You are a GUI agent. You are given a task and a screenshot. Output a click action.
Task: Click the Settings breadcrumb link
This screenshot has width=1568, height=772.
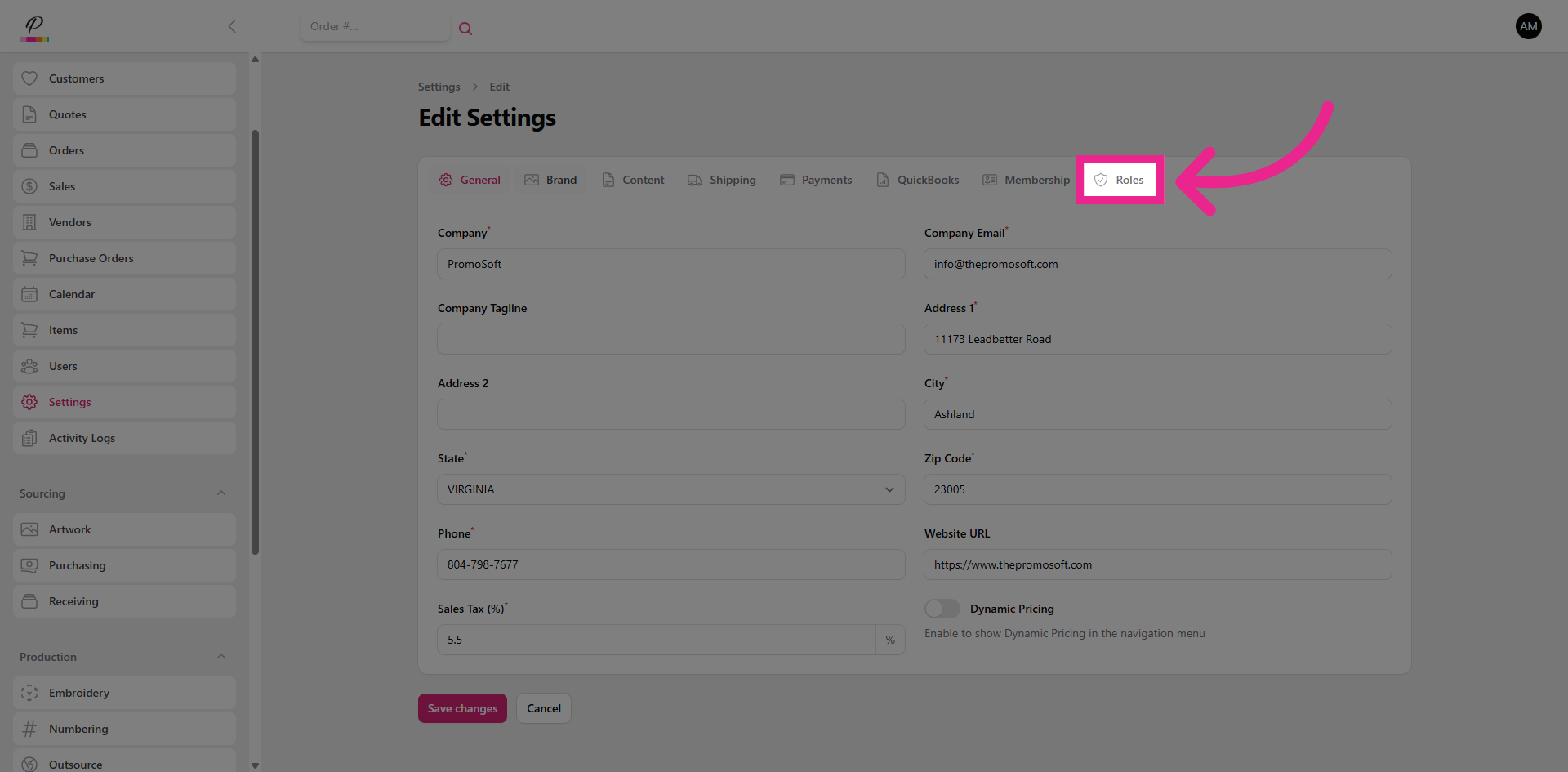[439, 87]
